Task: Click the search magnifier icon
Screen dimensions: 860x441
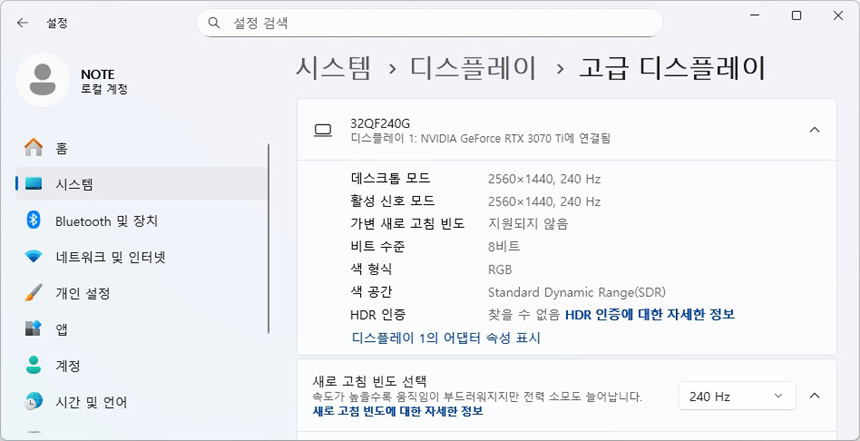Action: pyautogui.click(x=214, y=22)
